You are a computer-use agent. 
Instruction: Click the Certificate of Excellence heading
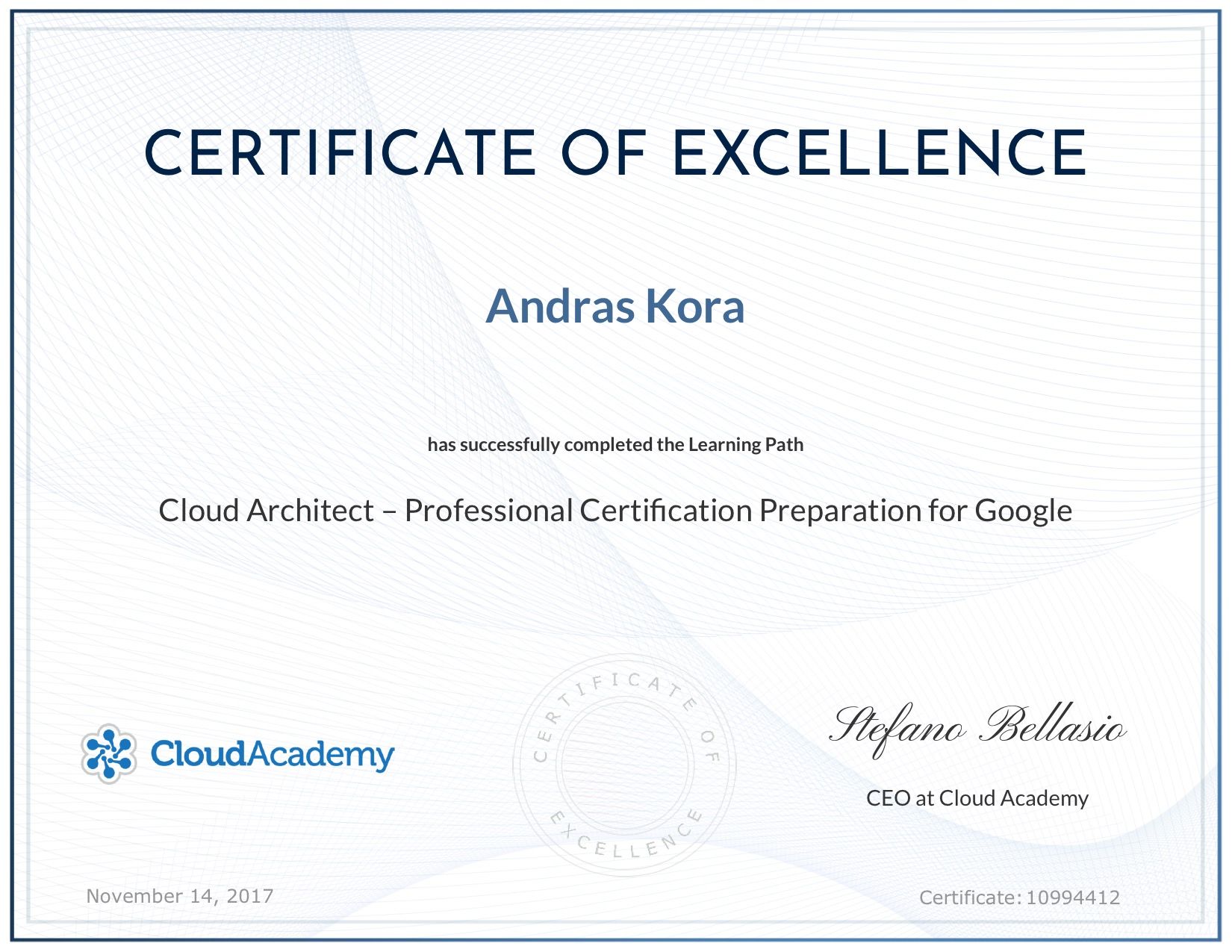tap(615, 153)
